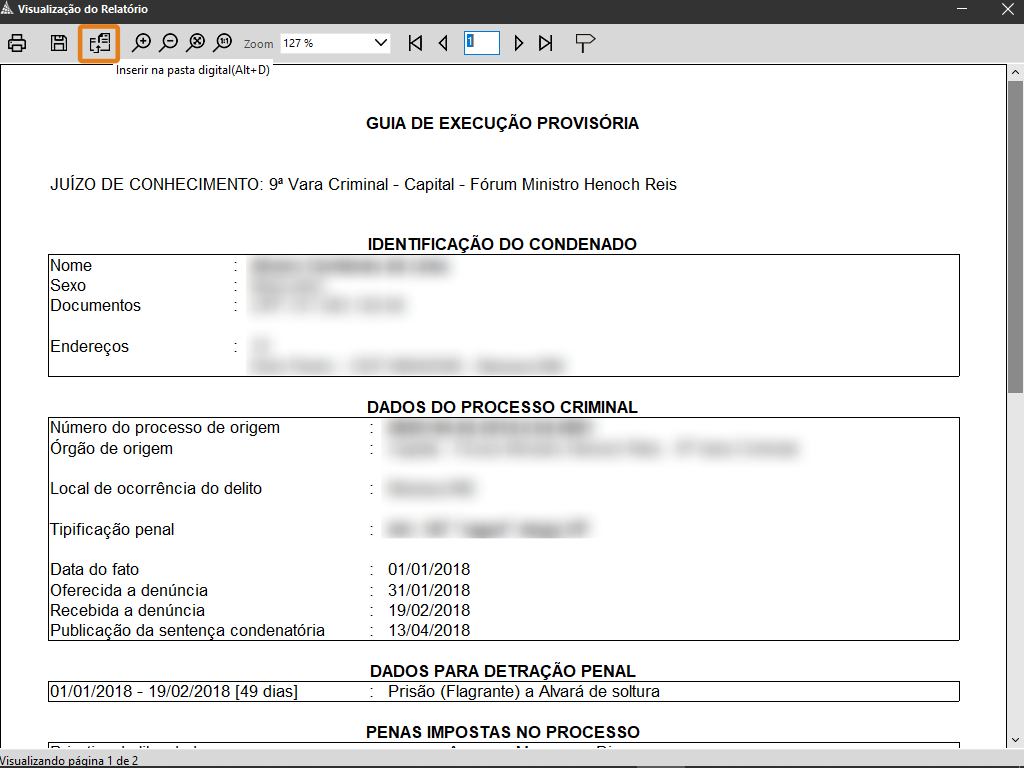
Task: Click the date 01/01/2018 for Data do fato
Action: [x=429, y=569]
